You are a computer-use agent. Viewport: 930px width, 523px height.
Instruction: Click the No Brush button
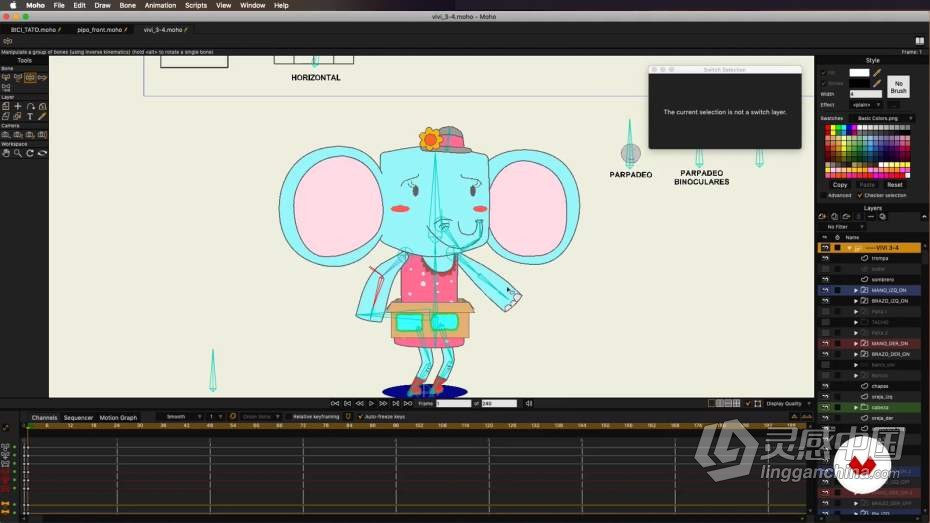click(x=898, y=87)
